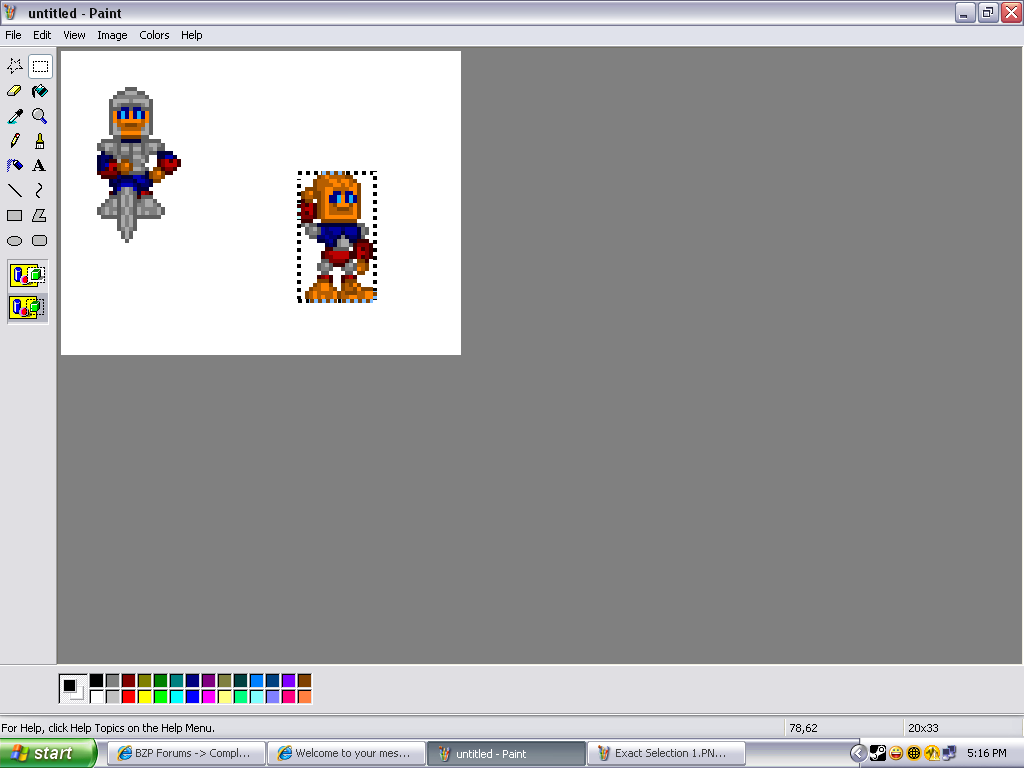1024x768 pixels.
Task: Enable transparent selection mode option
Action: click(27, 307)
